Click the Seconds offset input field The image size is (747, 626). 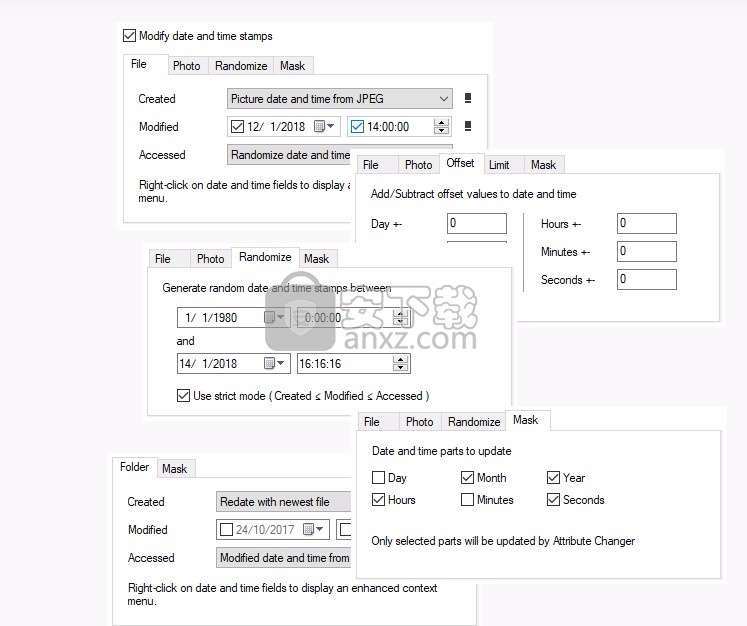[646, 280]
